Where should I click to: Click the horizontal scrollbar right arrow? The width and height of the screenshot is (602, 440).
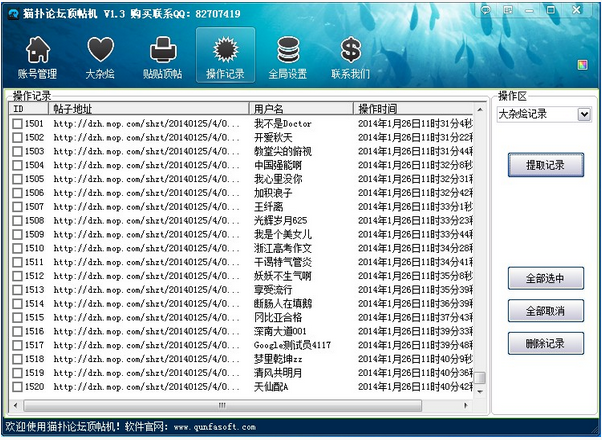click(x=466, y=405)
